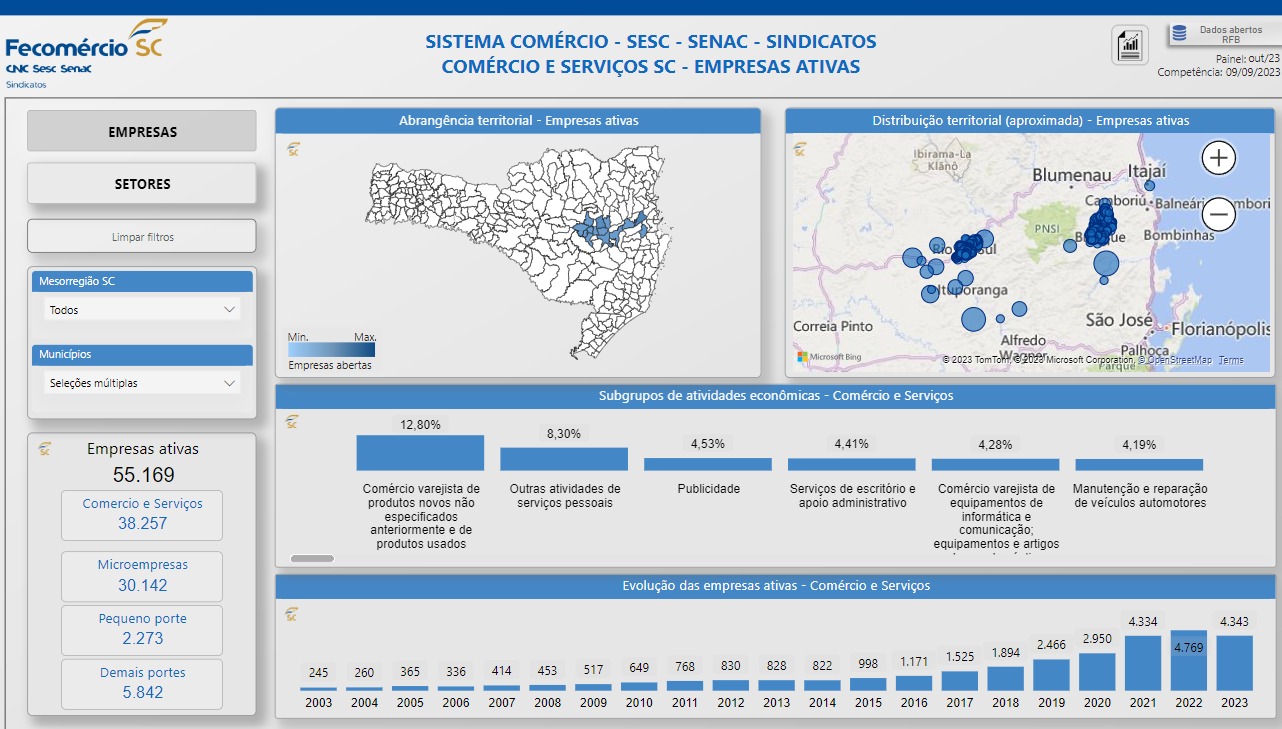Zoom in on the distribution map

1218,158
